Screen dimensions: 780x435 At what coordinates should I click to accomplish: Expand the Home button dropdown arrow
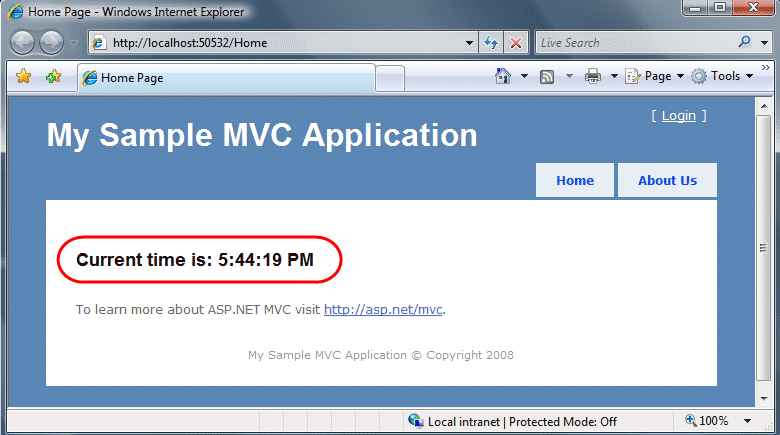524,76
